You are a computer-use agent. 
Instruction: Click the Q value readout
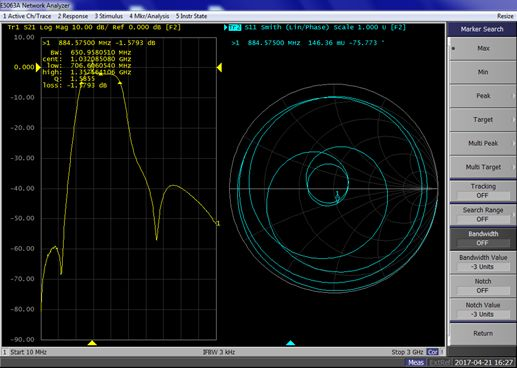(74, 79)
